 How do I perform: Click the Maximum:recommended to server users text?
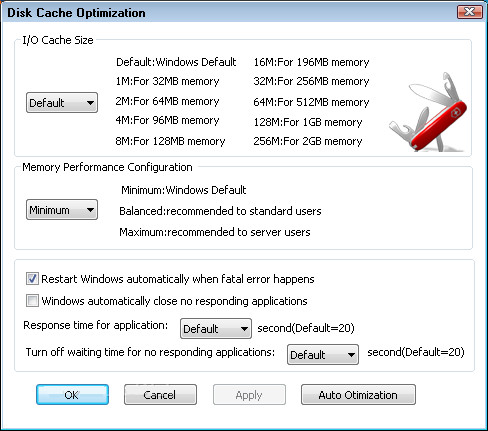click(x=215, y=232)
